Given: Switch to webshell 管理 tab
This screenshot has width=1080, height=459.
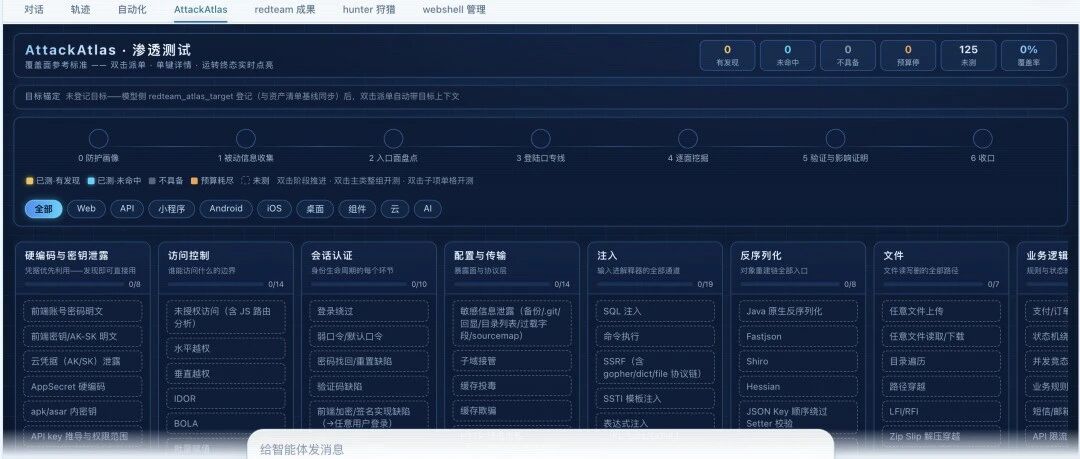Looking at the screenshot, I should 454,10.
